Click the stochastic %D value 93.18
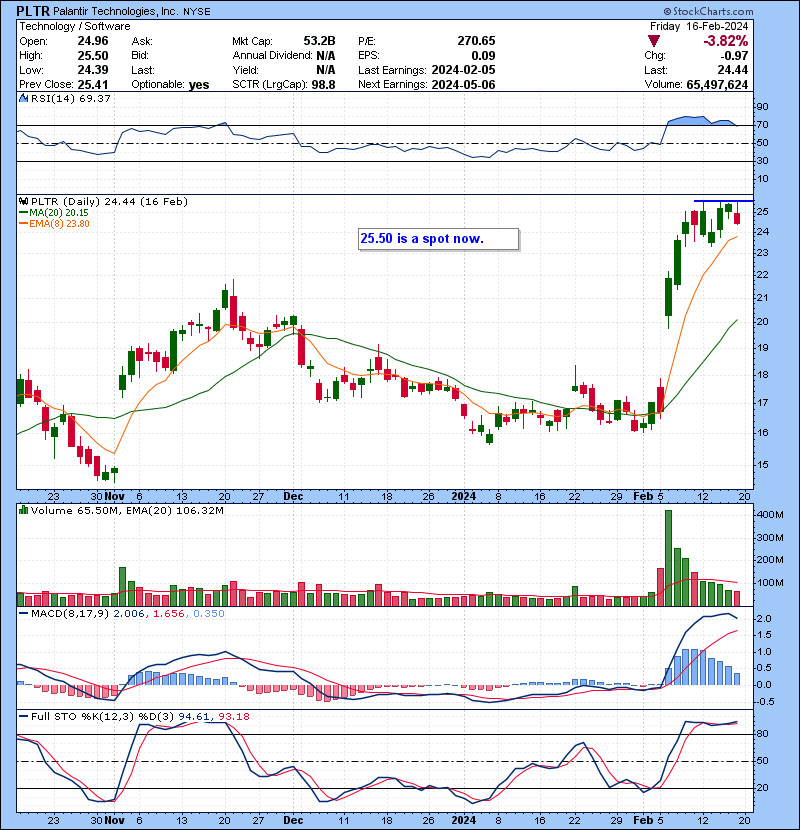The image size is (800, 830). click(234, 717)
